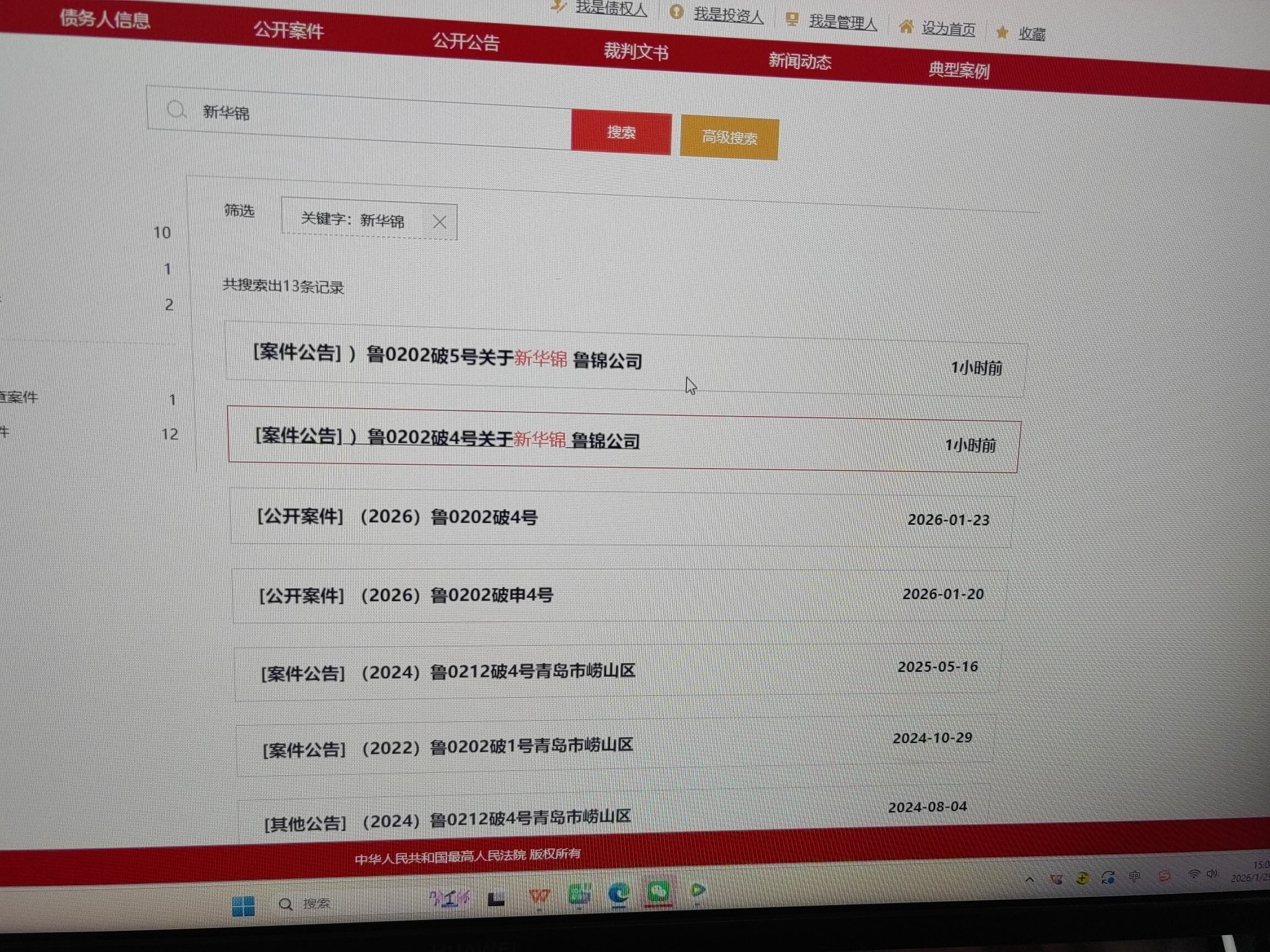Switch to the 裁判文书 tab
The width and height of the screenshot is (1270, 952).
(x=636, y=51)
